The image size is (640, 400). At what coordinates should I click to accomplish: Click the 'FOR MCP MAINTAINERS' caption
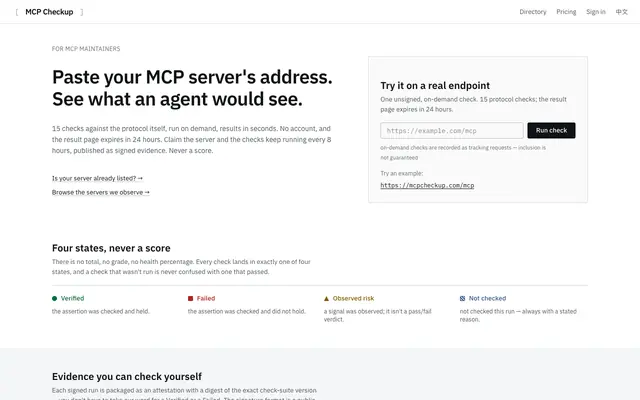point(86,49)
